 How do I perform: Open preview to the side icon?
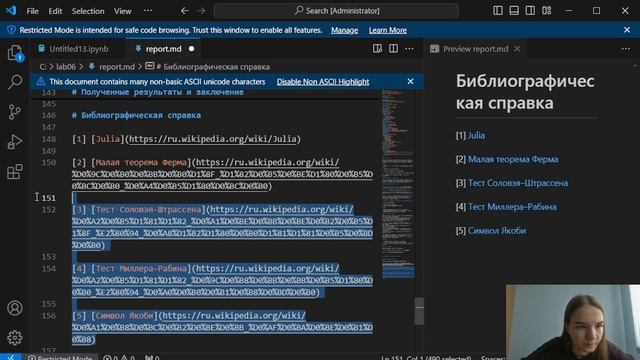click(x=377, y=49)
